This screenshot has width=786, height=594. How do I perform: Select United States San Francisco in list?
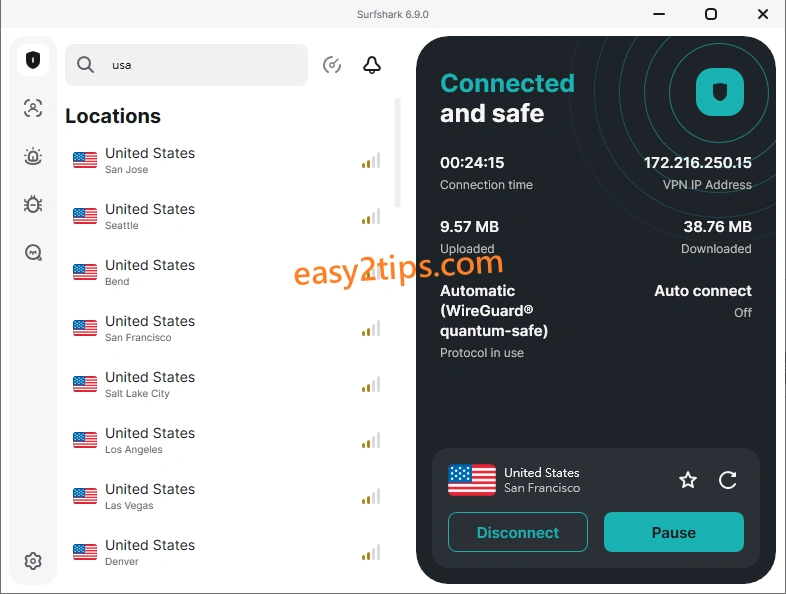(227, 328)
